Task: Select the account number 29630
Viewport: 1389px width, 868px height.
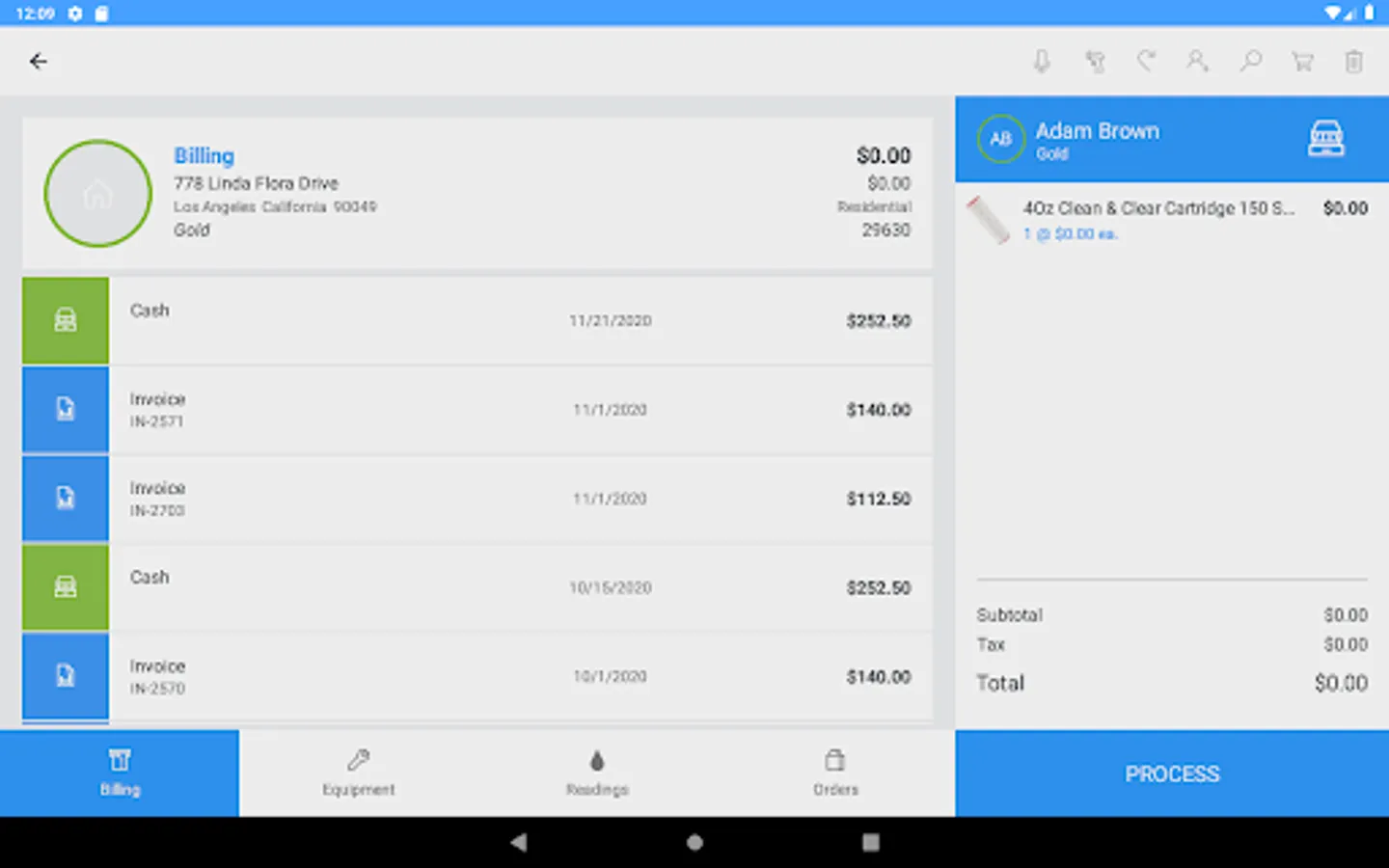Action: pos(886,231)
